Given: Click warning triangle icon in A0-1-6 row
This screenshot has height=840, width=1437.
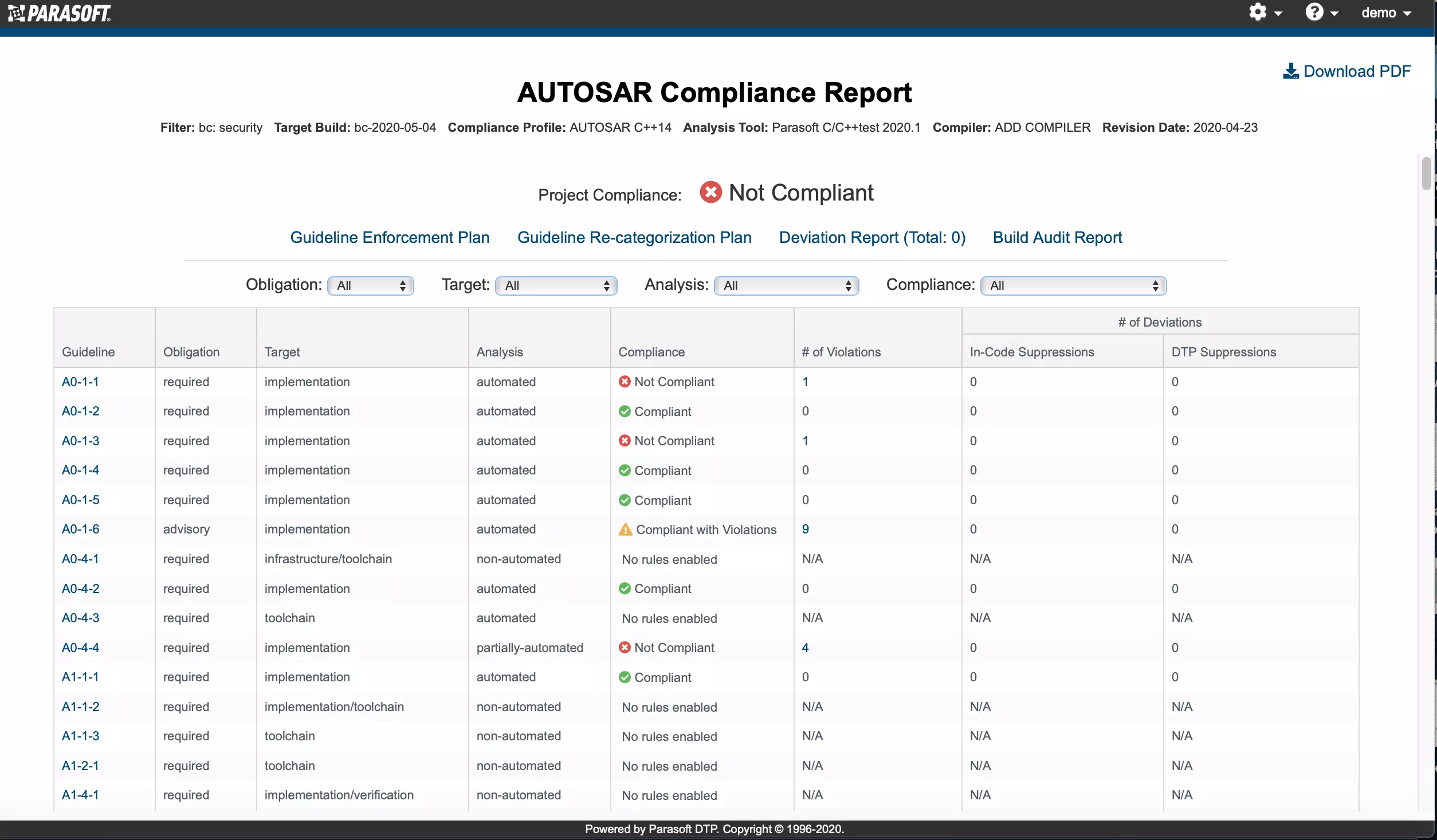Looking at the screenshot, I should 625,529.
